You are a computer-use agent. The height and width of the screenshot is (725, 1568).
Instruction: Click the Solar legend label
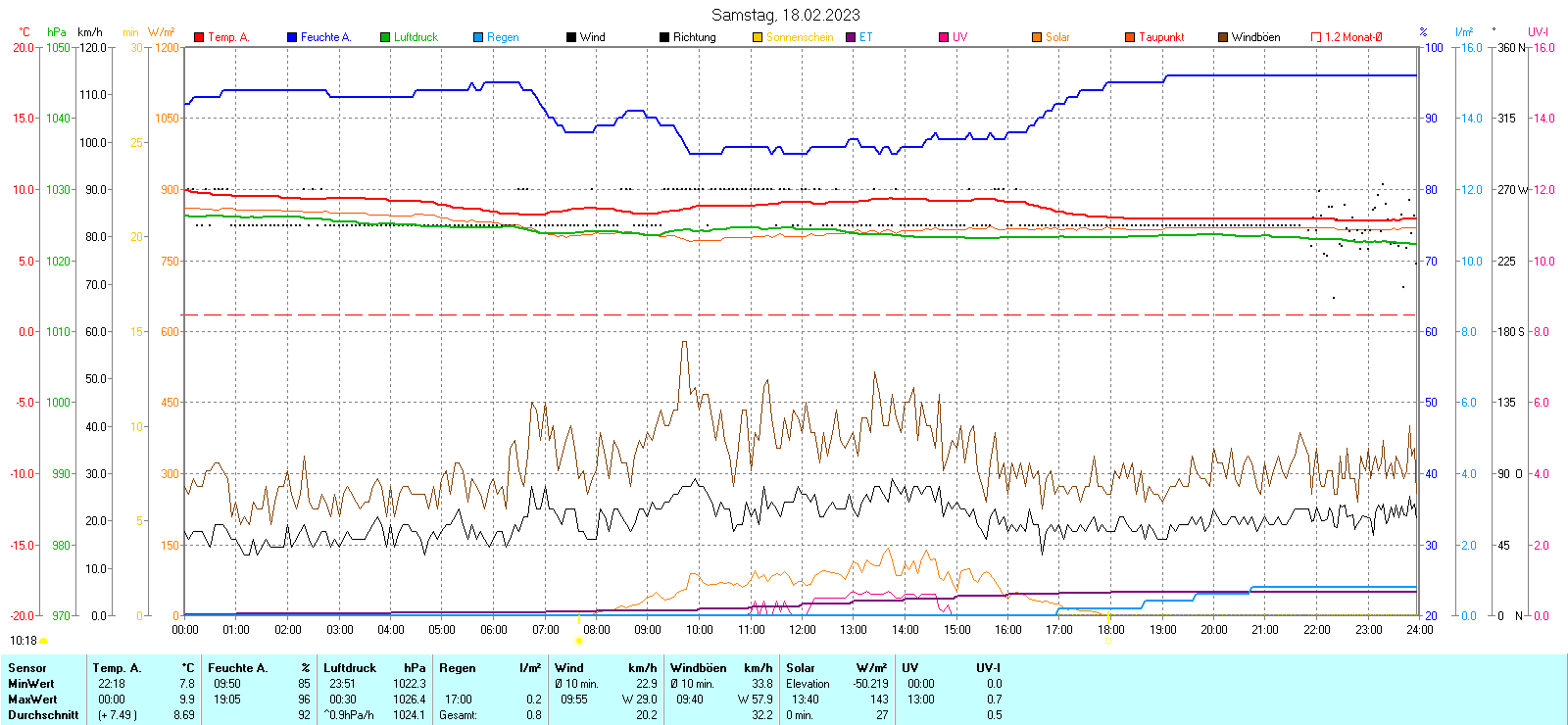[1057, 37]
